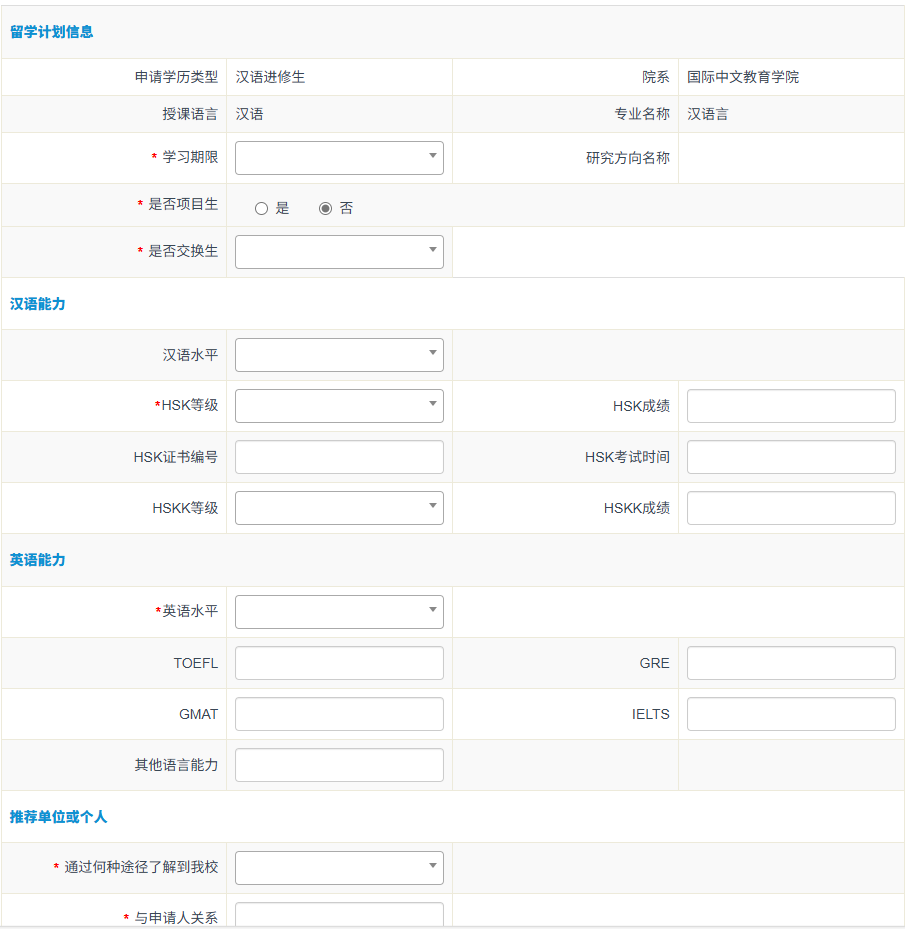The width and height of the screenshot is (905, 929).
Task: Click the HSKK成绩 input field
Action: [790, 508]
